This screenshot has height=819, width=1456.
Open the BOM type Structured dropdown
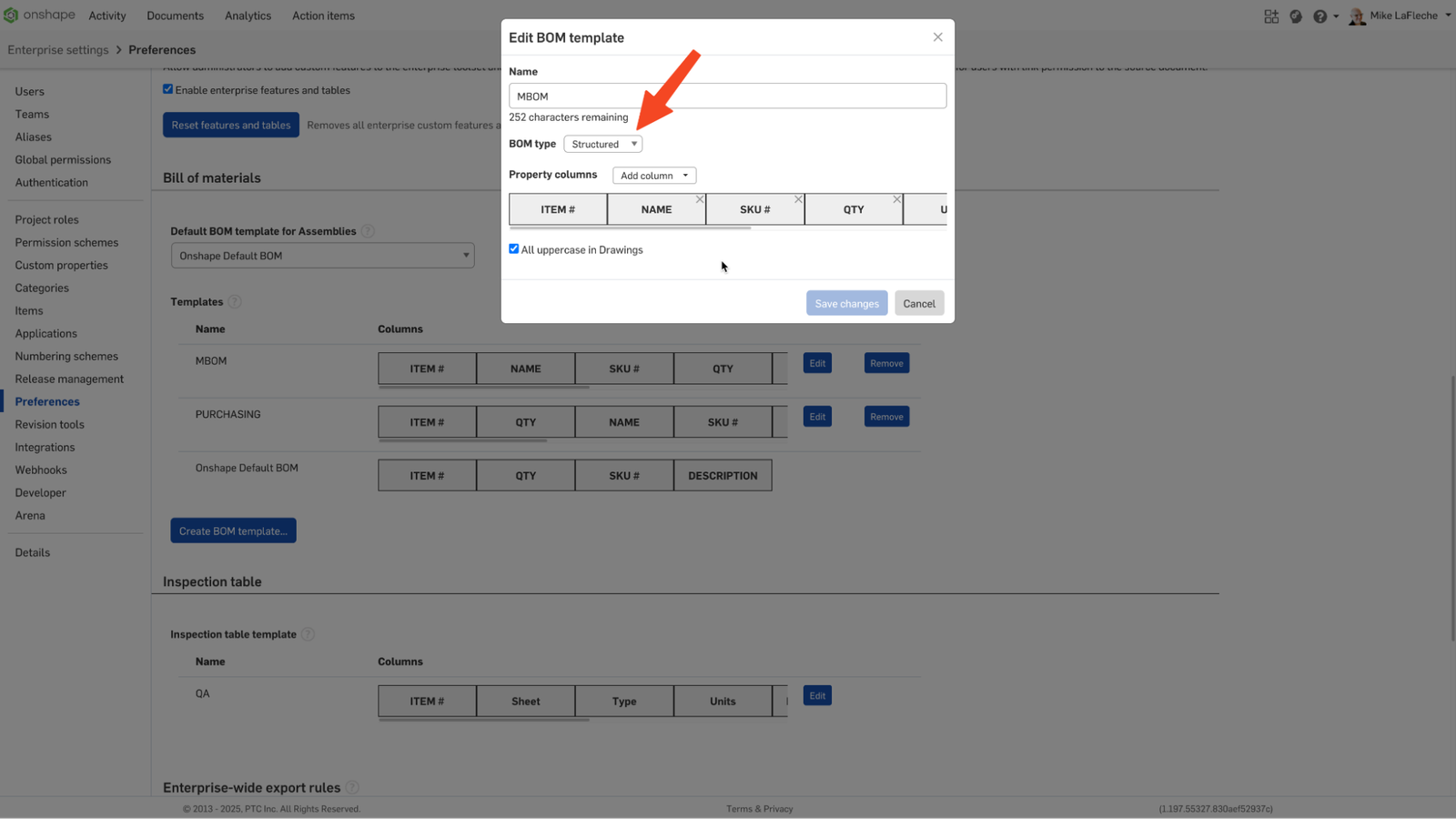pyautogui.click(x=603, y=144)
